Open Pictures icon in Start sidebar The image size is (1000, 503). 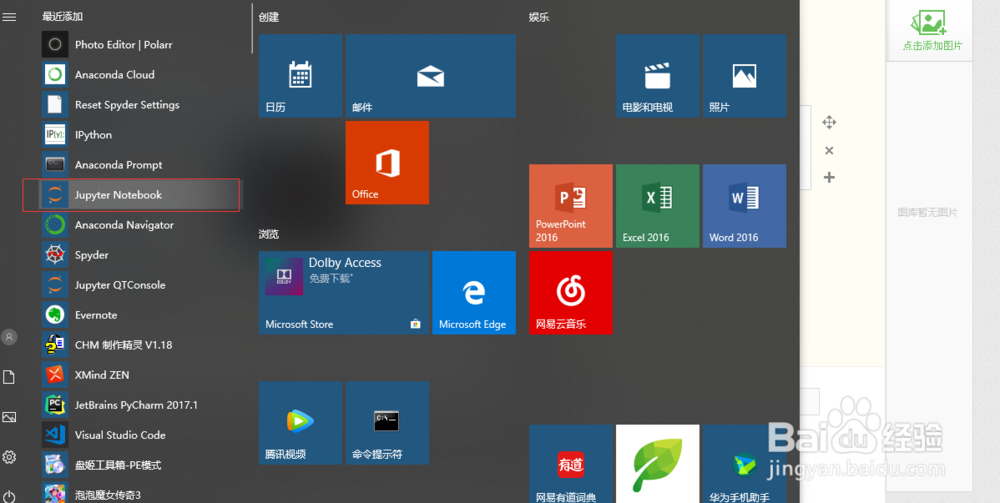point(9,417)
